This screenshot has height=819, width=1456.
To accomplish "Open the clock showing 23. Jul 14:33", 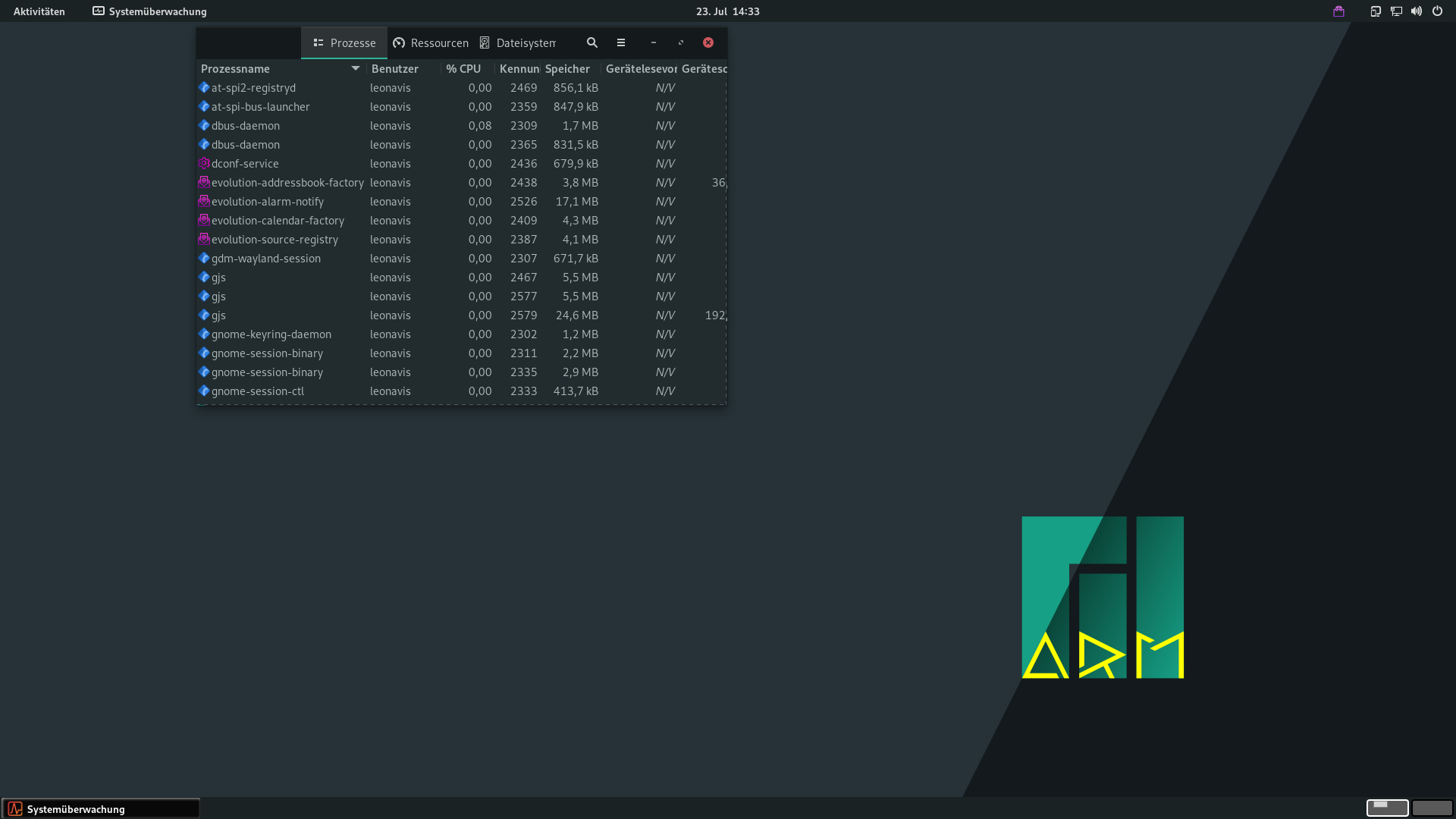I will coord(728,11).
